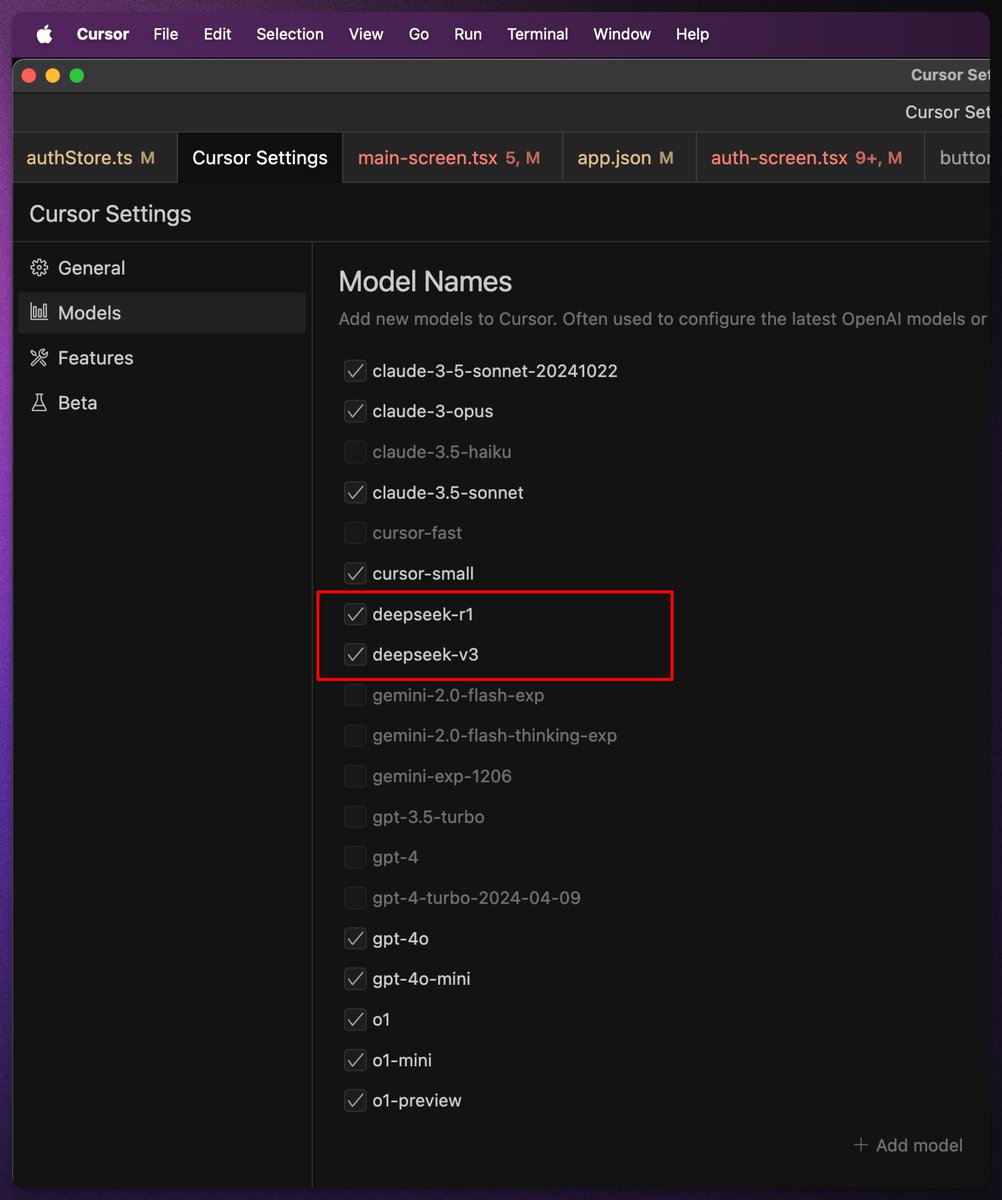Open the Terminal menu
The width and height of the screenshot is (1002, 1200).
[x=538, y=34]
